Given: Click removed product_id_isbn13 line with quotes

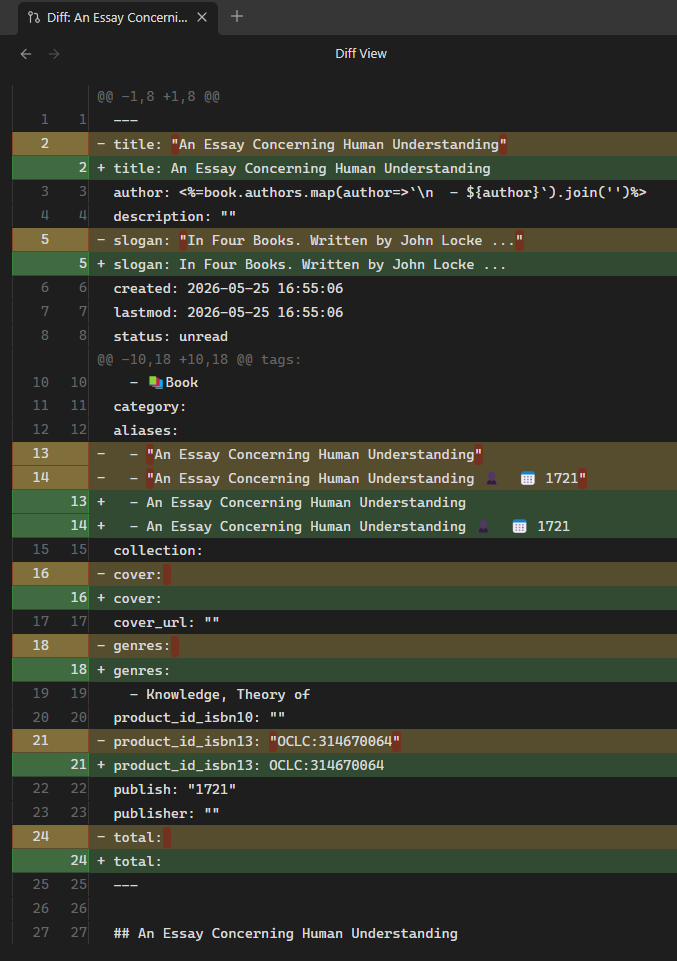Looking at the screenshot, I should coord(344,742).
